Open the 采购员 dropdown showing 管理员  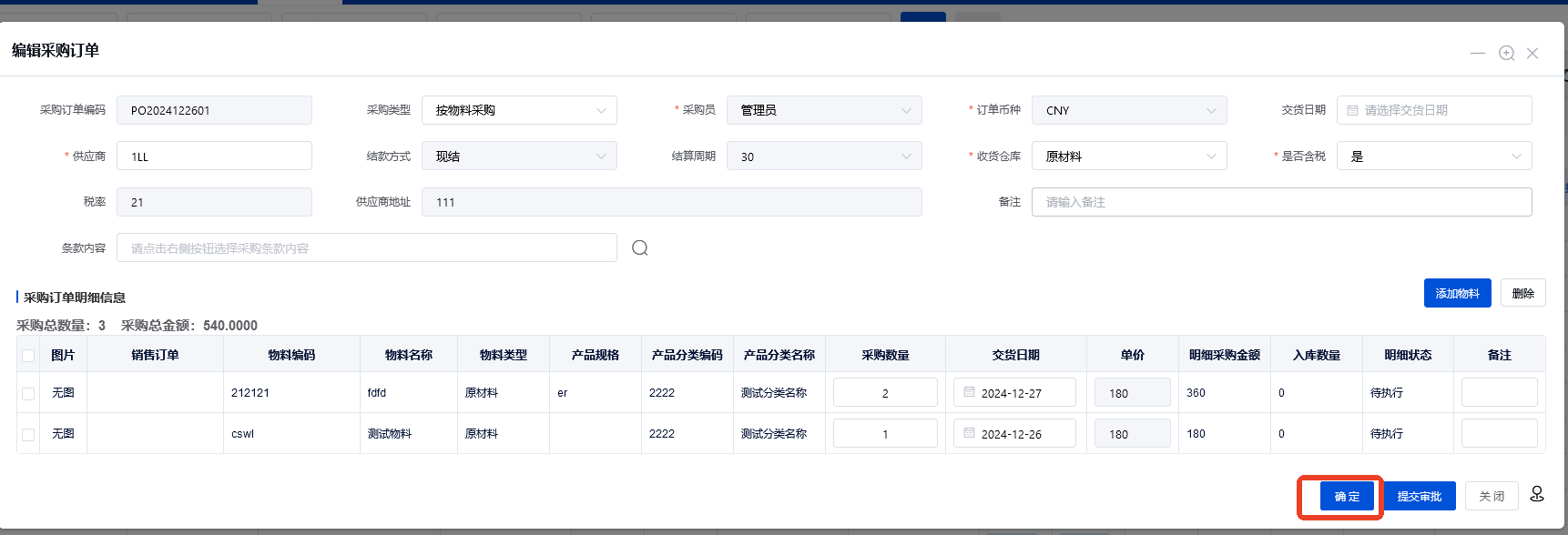824,110
